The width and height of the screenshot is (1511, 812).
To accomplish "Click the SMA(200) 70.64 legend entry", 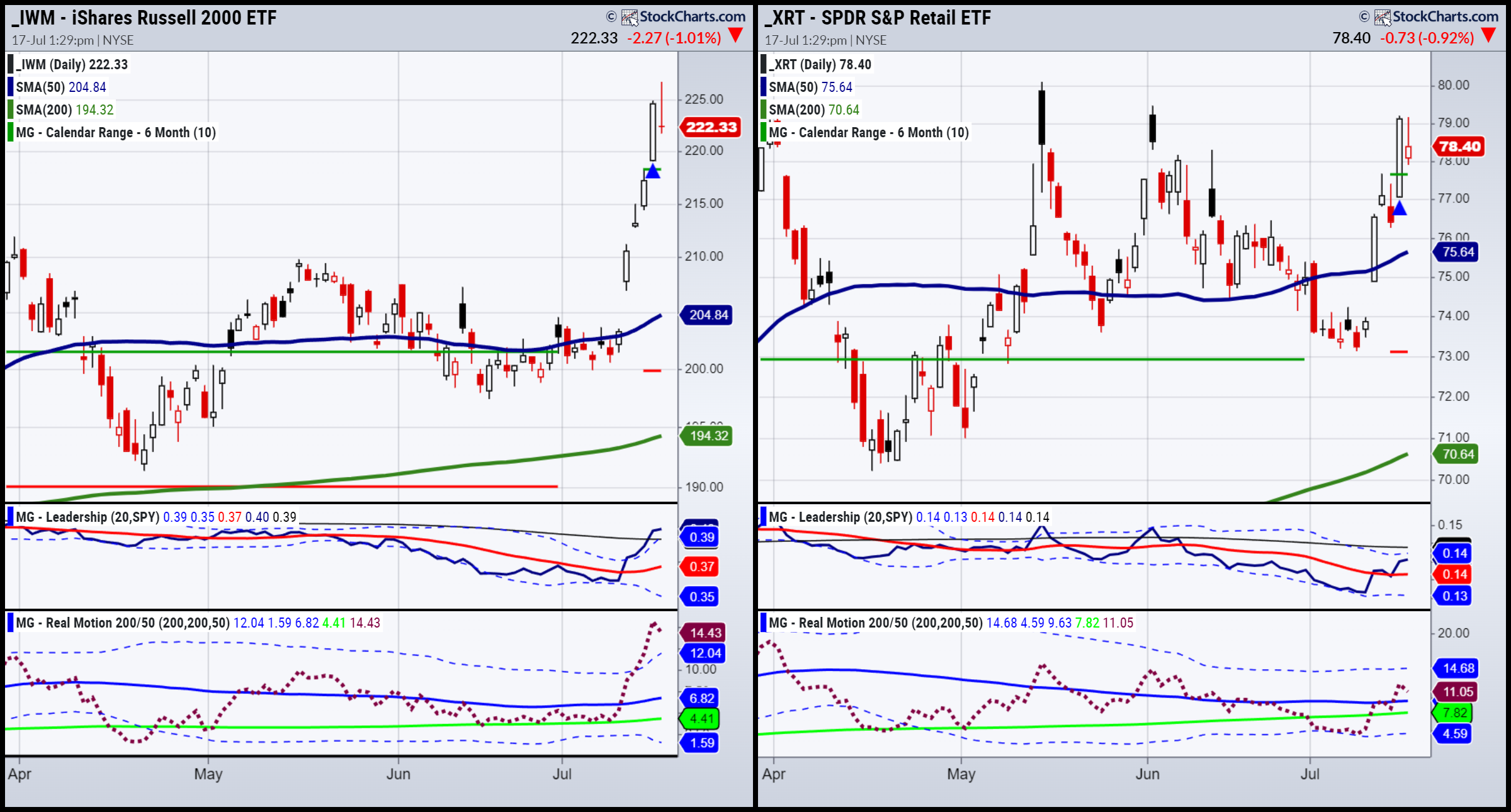I will 810,110.
